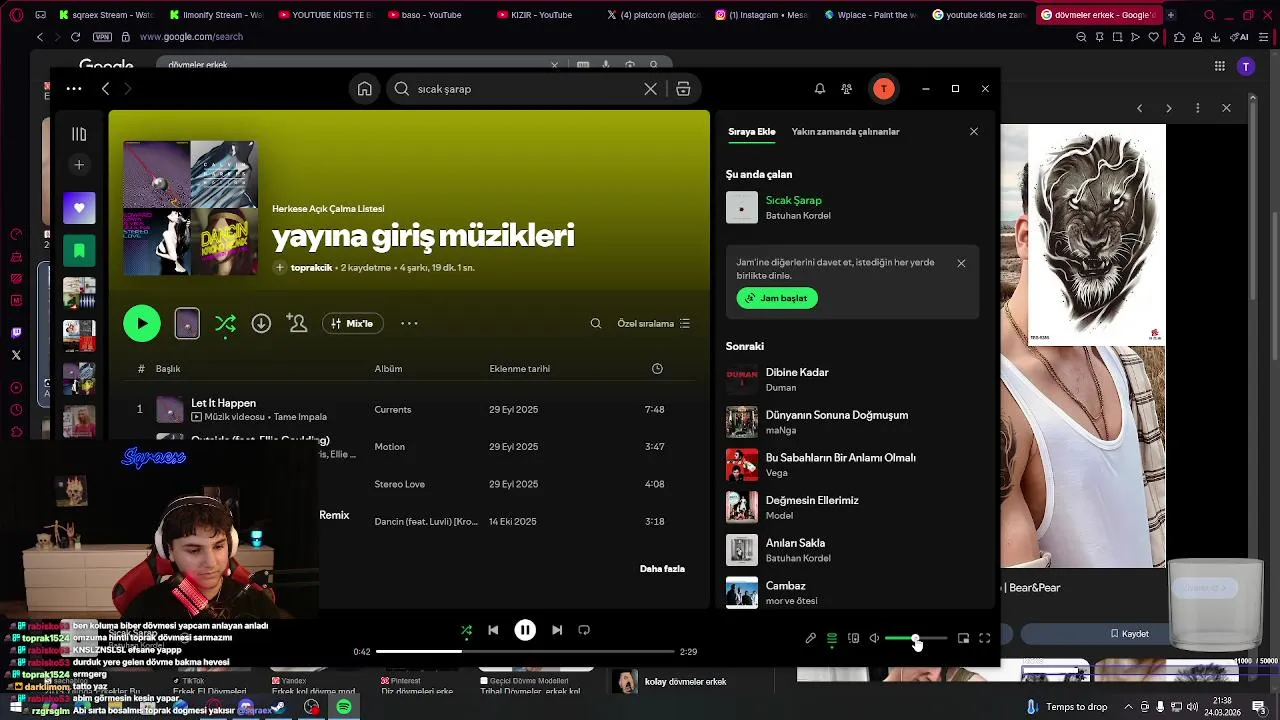Click the Browse icon beside the Spotify search box
This screenshot has height=720, width=1280.
point(683,89)
